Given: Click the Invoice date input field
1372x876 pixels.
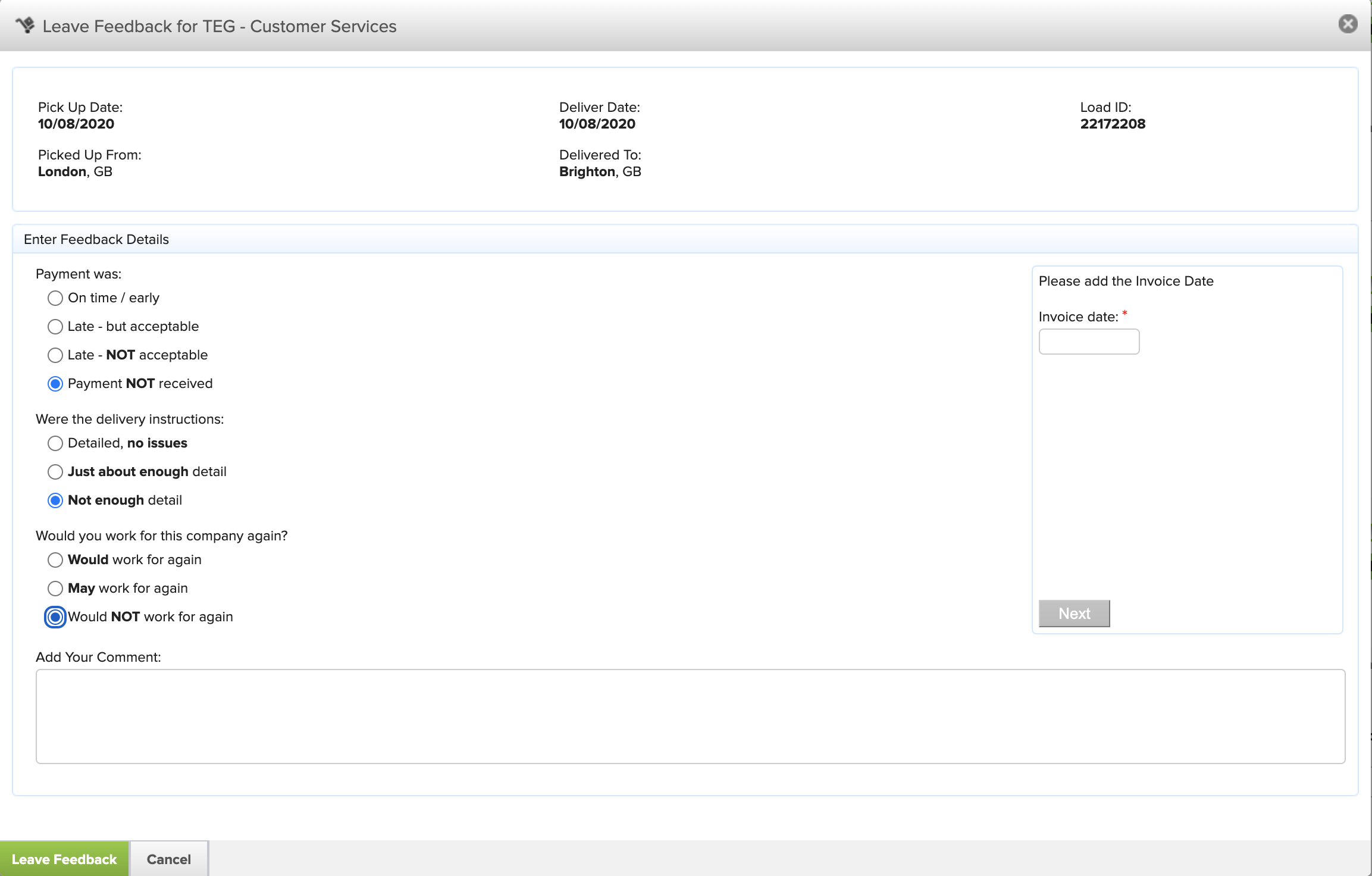Looking at the screenshot, I should [1089, 342].
